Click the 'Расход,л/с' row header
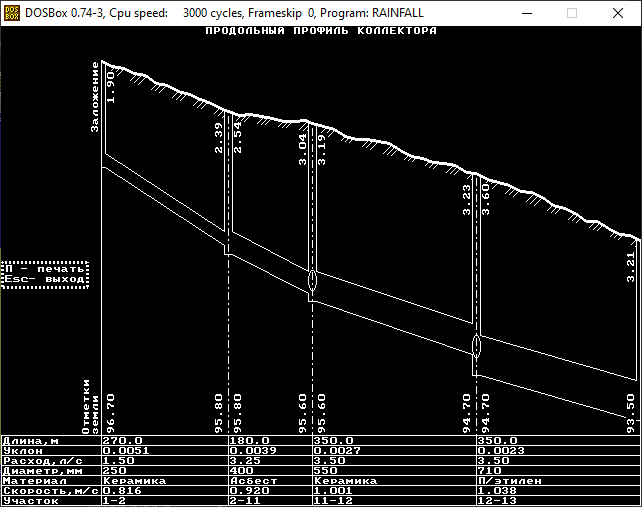 click(x=43, y=461)
